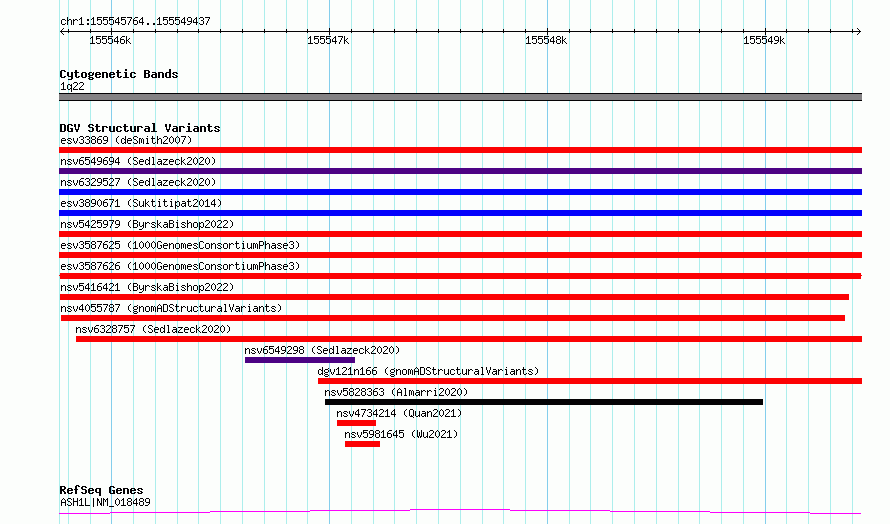Open dgv121n166 (gnomADStructuralVariants) label

pos(428,371)
